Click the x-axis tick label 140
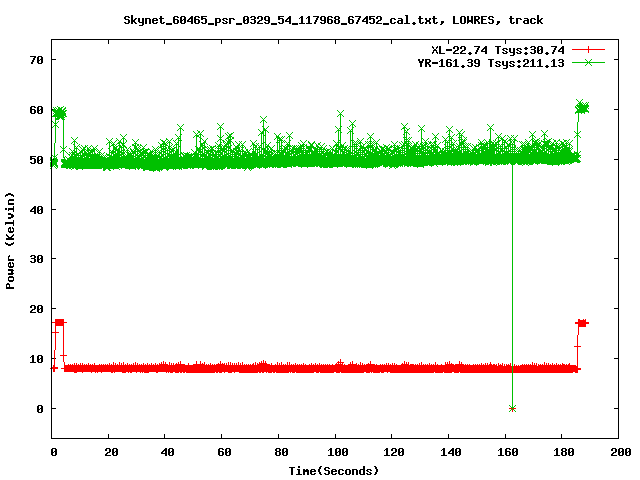640x480 pixels. pos(451,452)
